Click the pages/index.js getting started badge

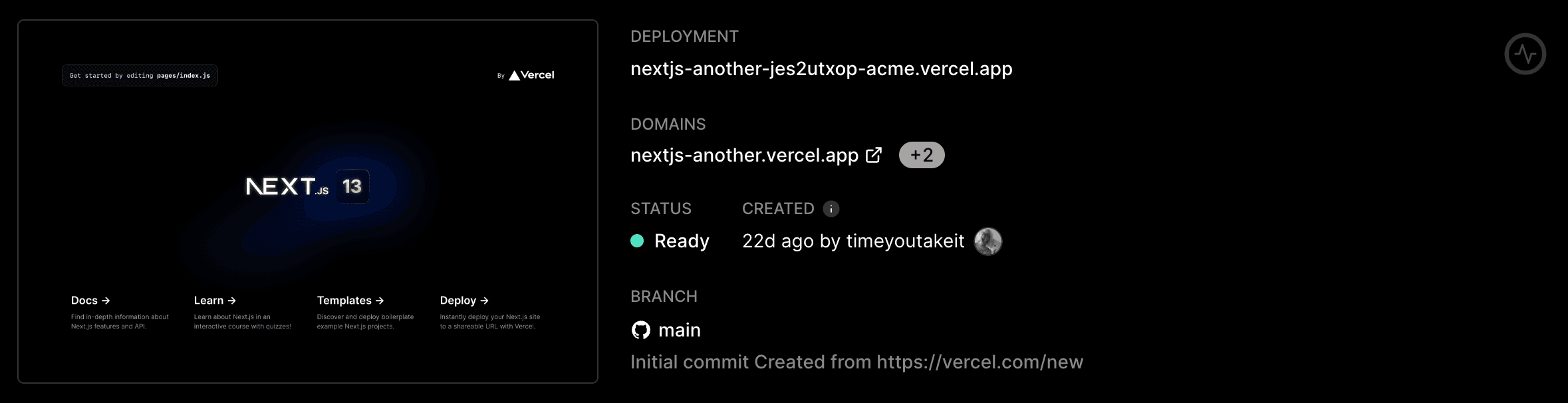[139, 75]
